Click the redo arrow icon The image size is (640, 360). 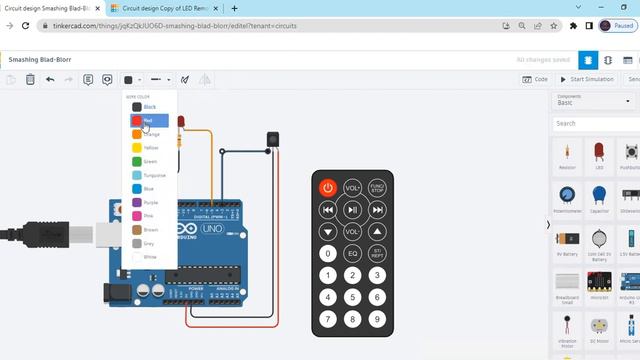pyautogui.click(x=68, y=79)
